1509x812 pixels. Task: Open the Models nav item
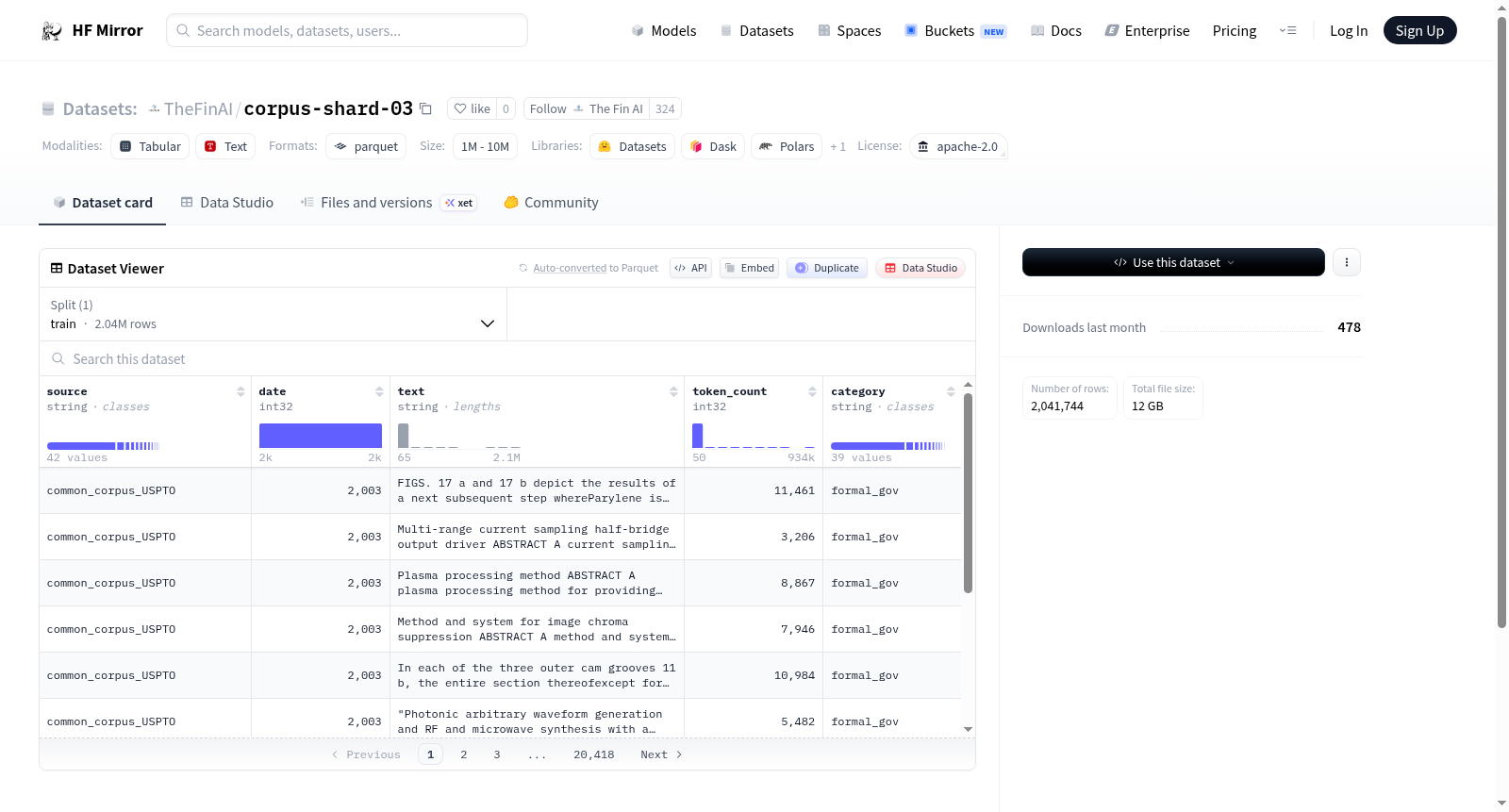[664, 31]
